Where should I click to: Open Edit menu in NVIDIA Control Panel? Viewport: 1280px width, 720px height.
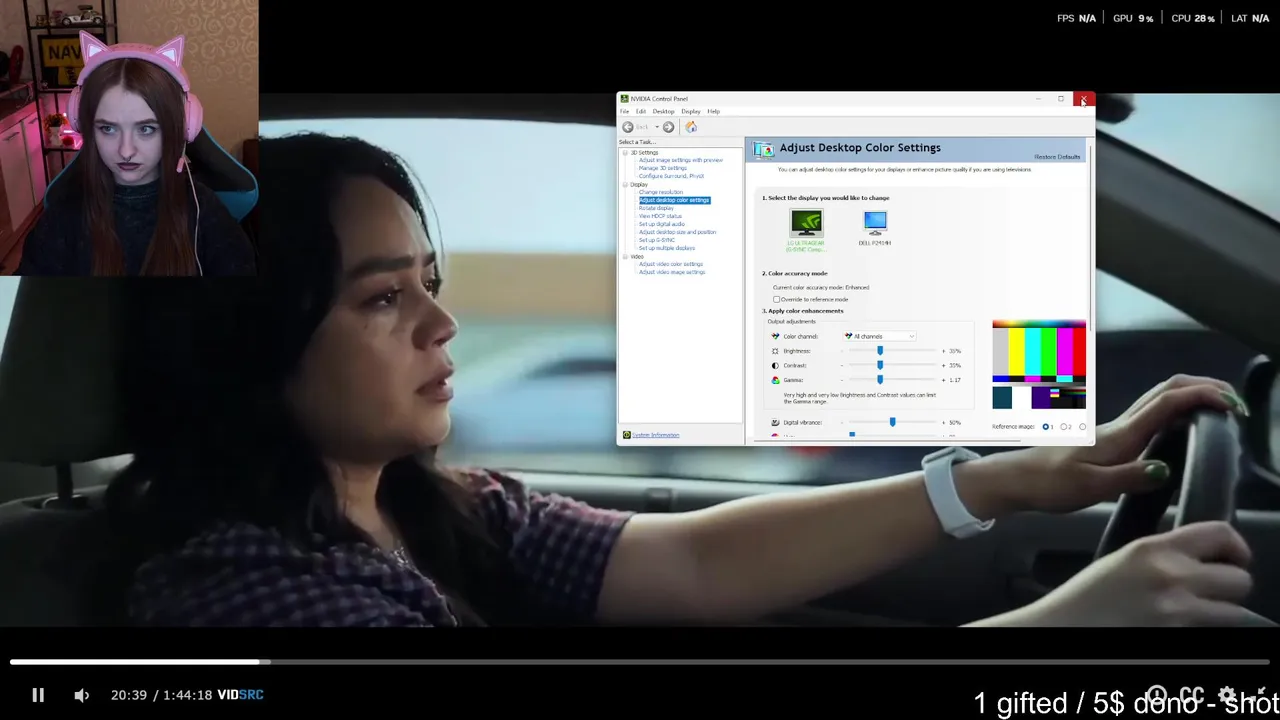click(x=641, y=111)
